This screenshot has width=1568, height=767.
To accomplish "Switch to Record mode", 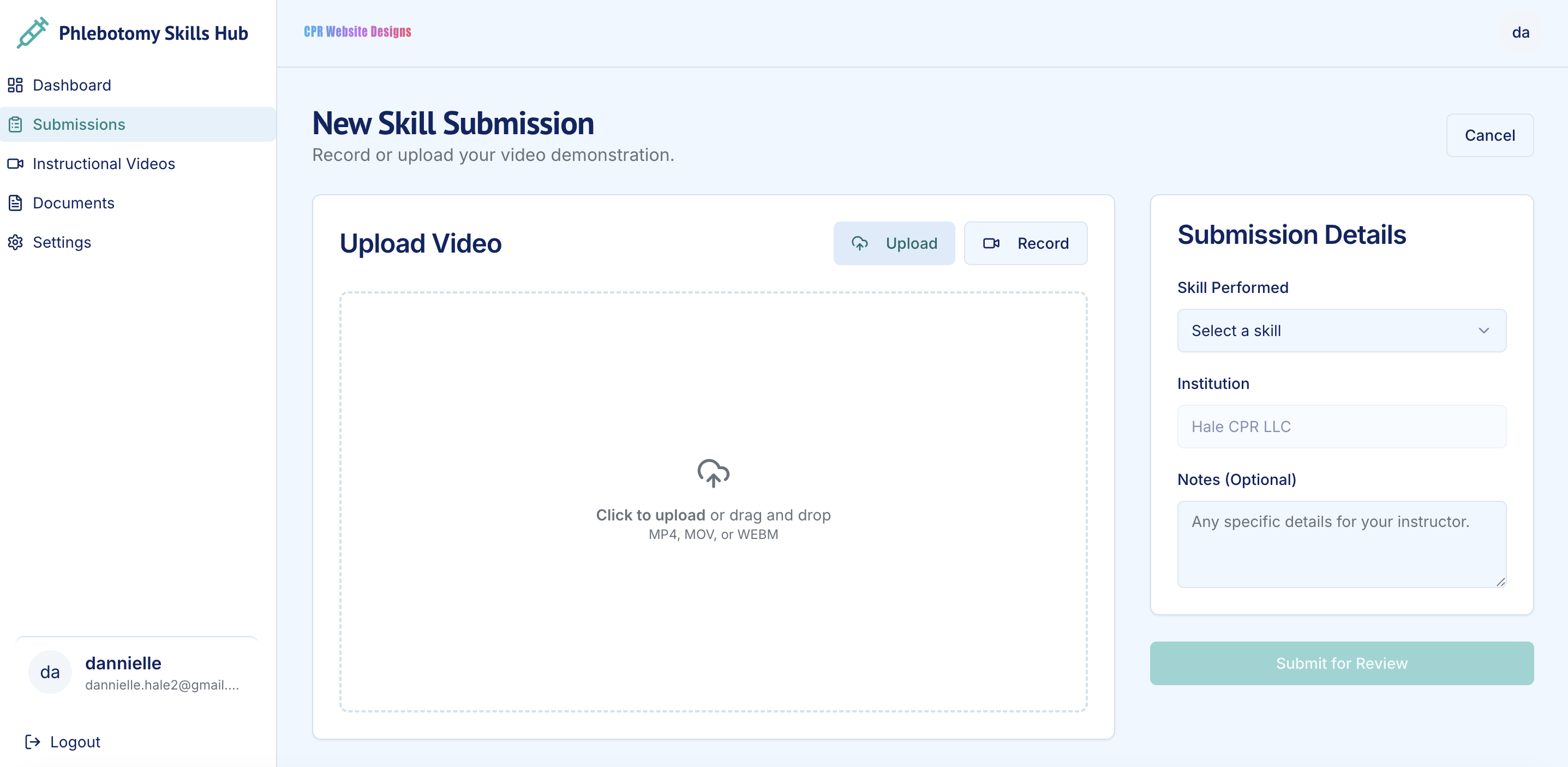I will coord(1025,243).
